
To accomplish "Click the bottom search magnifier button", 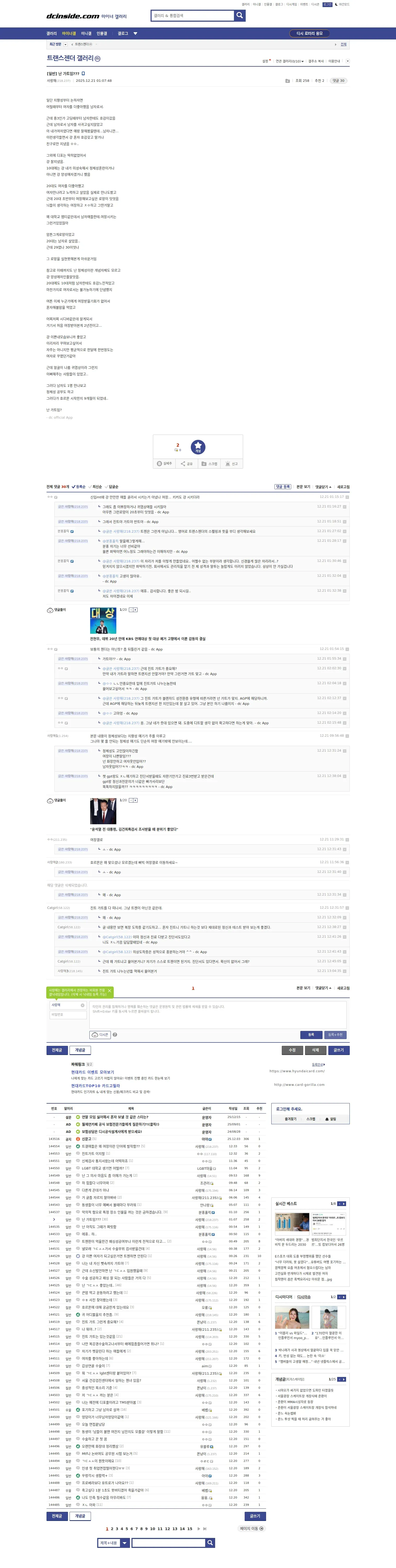I will pyautogui.click(x=210, y=1543).
